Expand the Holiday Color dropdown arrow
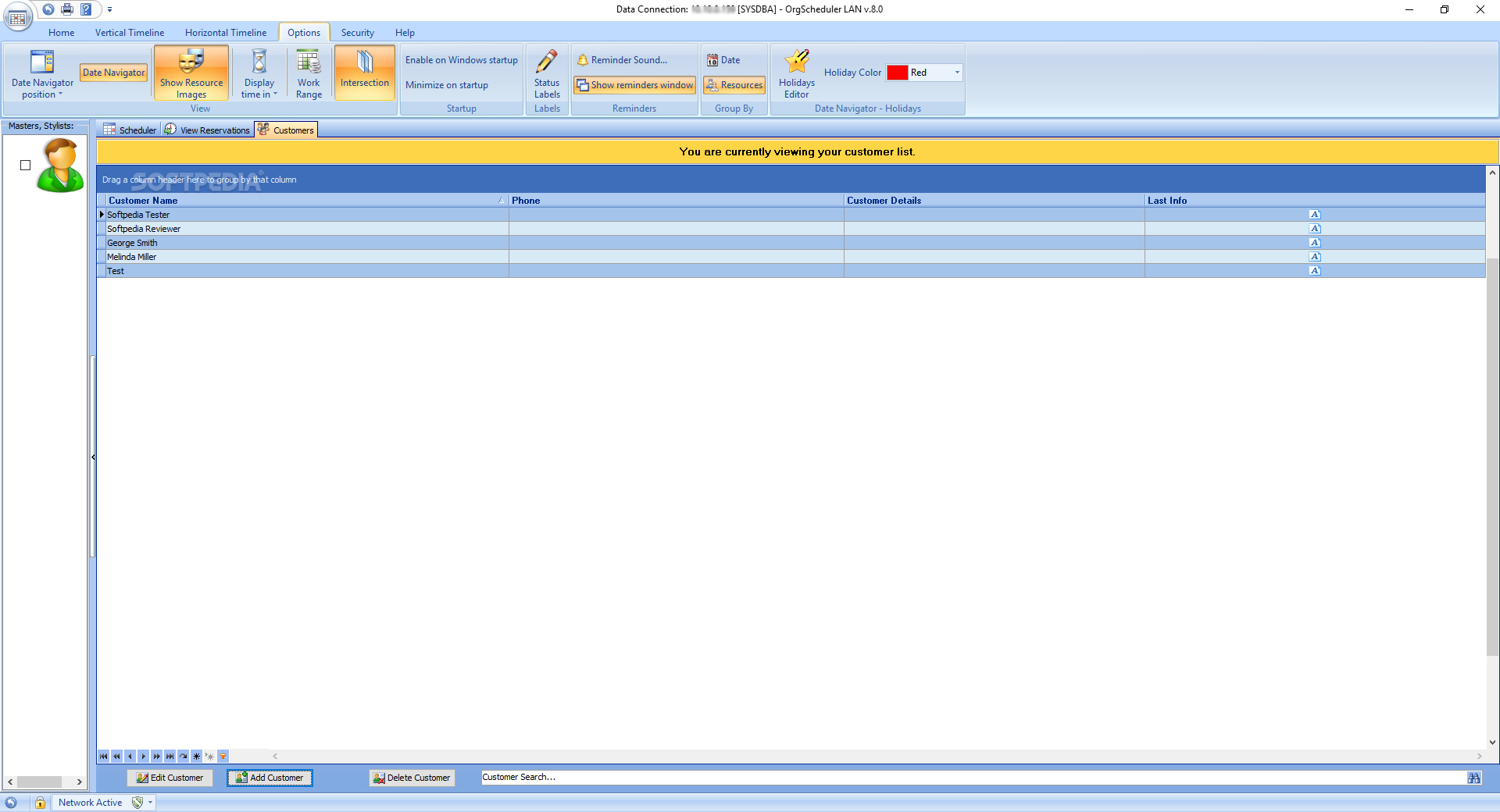 click(957, 73)
